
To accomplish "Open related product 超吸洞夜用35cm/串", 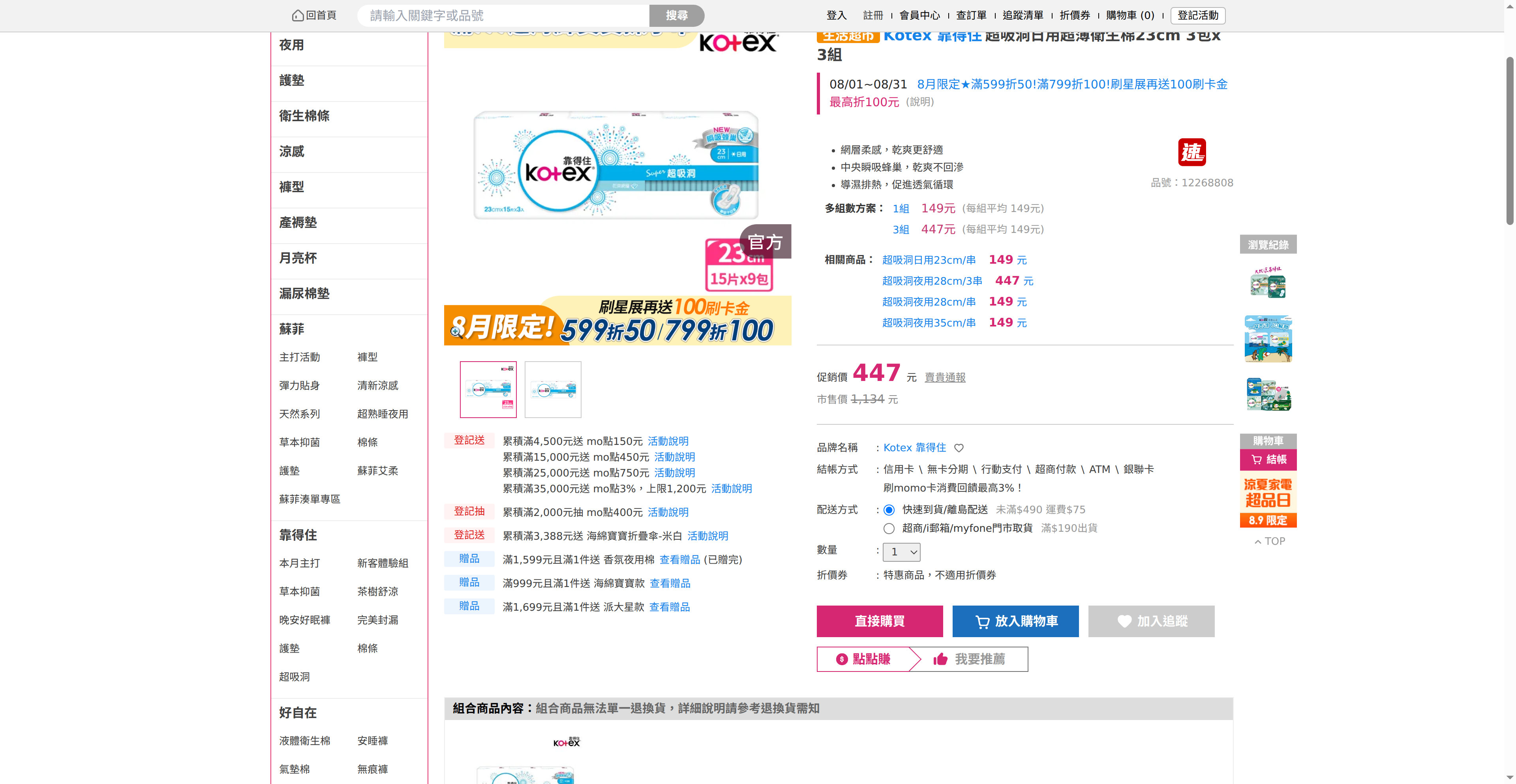I will (x=929, y=323).
